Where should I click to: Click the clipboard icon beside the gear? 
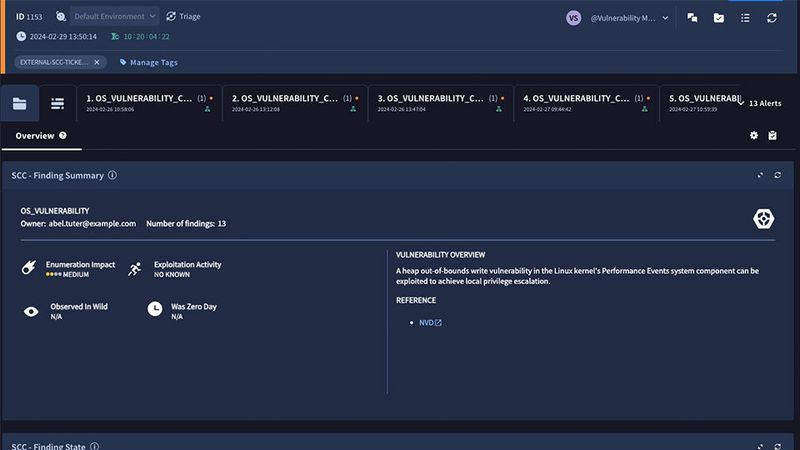(772, 135)
